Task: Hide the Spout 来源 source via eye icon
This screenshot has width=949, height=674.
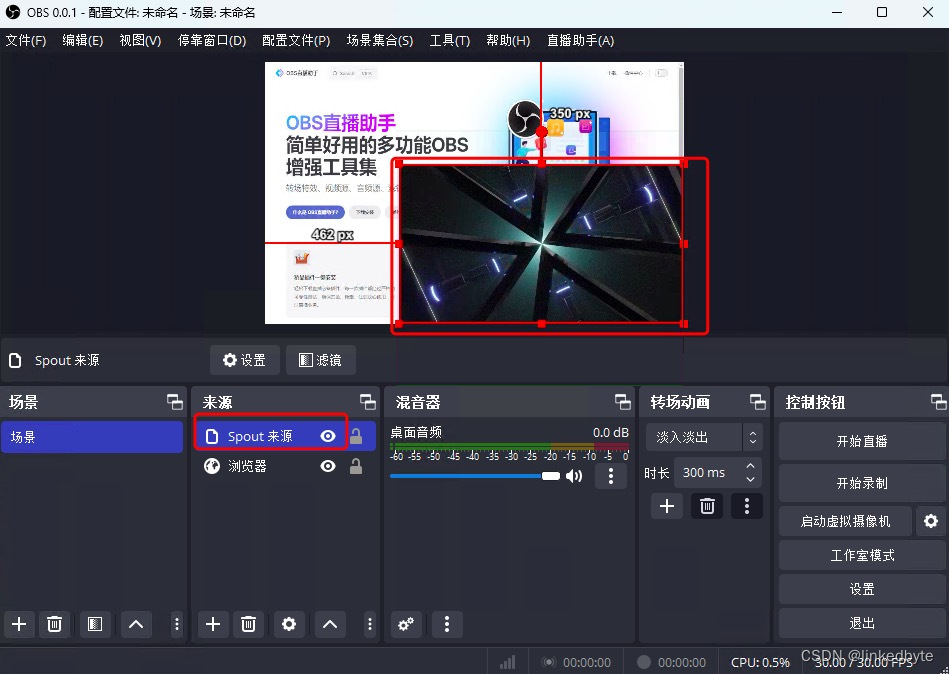Action: (x=328, y=436)
